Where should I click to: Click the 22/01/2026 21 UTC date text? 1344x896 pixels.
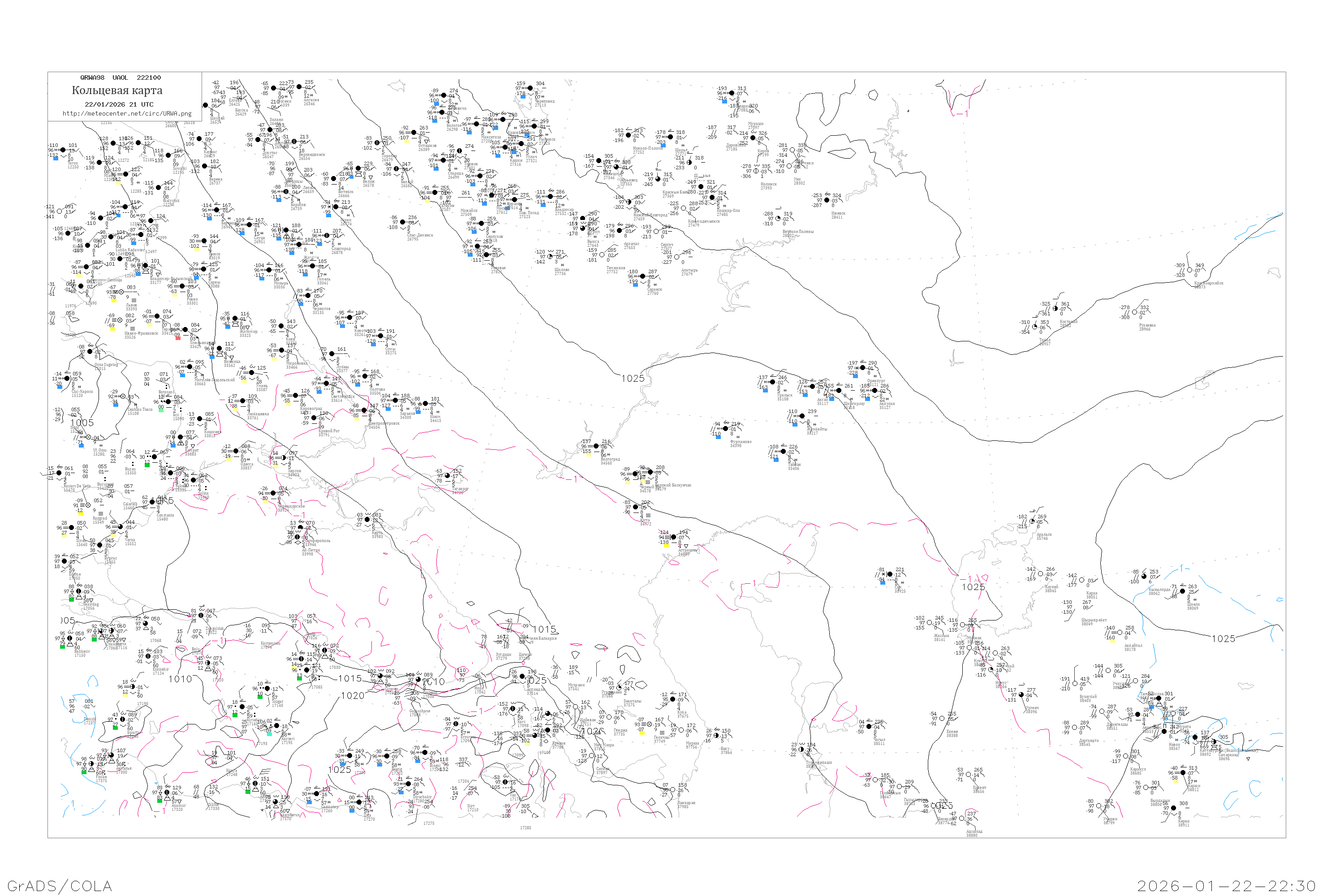[x=119, y=104]
